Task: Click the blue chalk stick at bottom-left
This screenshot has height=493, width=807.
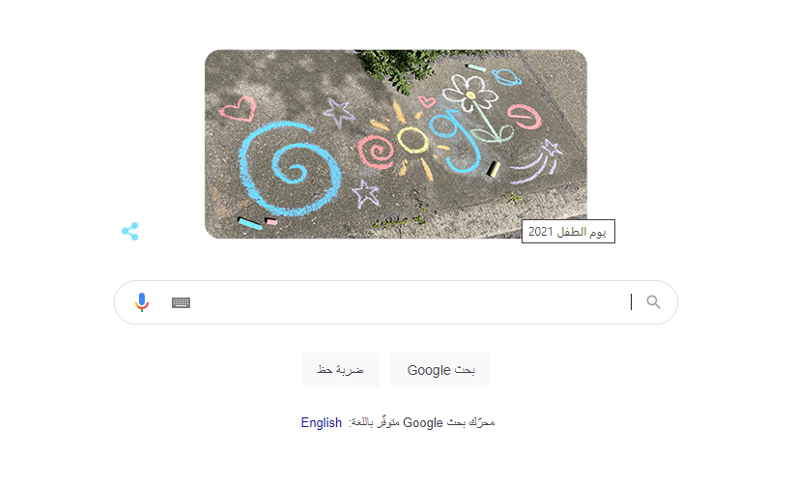Action: tap(250, 223)
